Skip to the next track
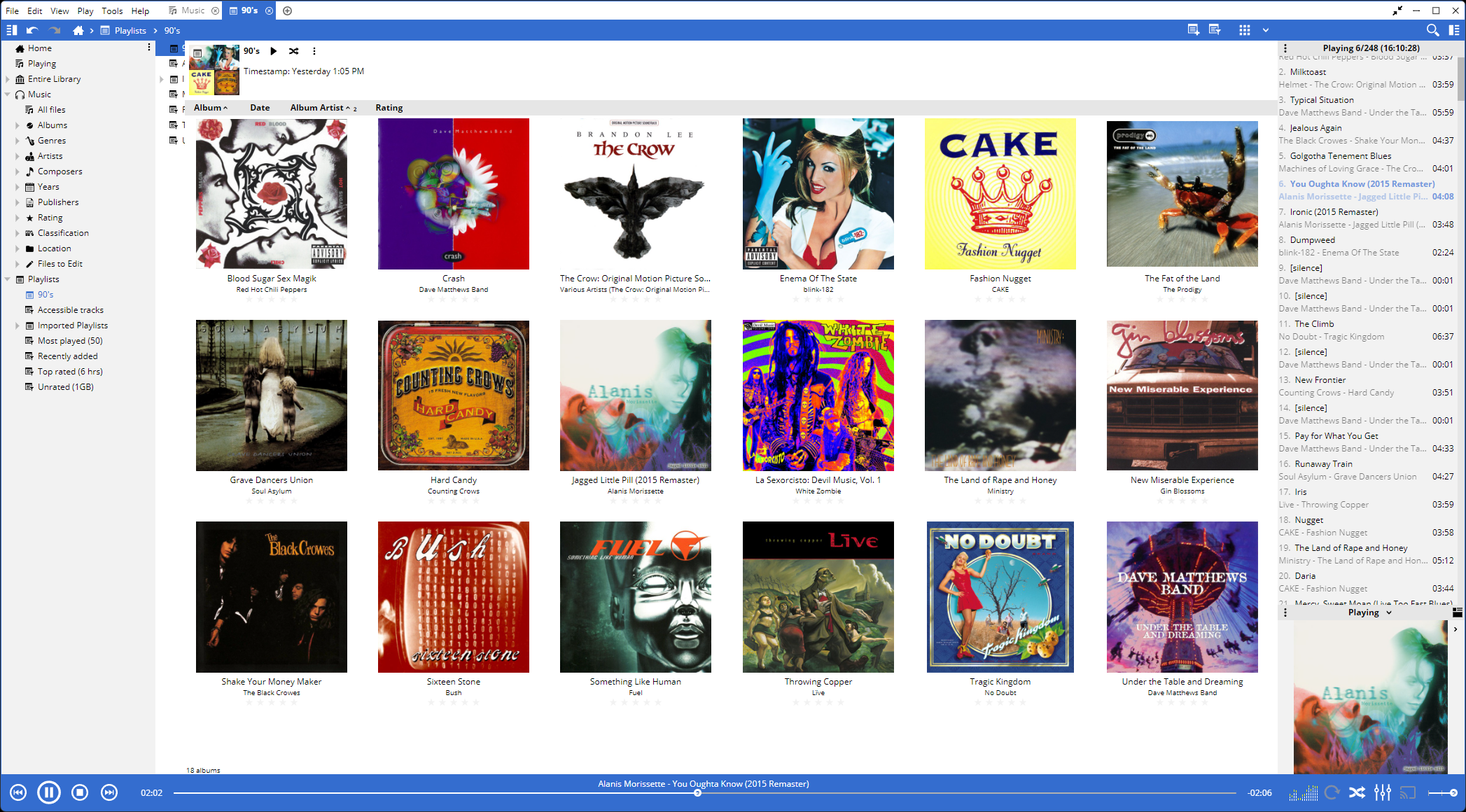The image size is (1466, 812). point(109,792)
